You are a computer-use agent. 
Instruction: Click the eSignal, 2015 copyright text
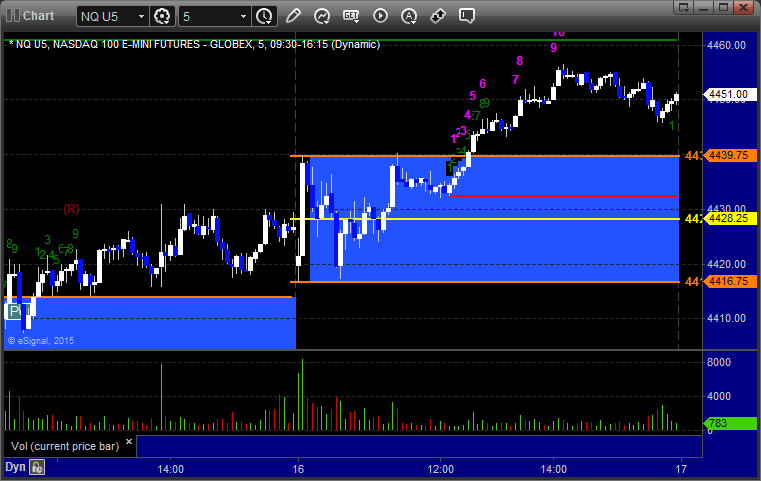point(41,341)
